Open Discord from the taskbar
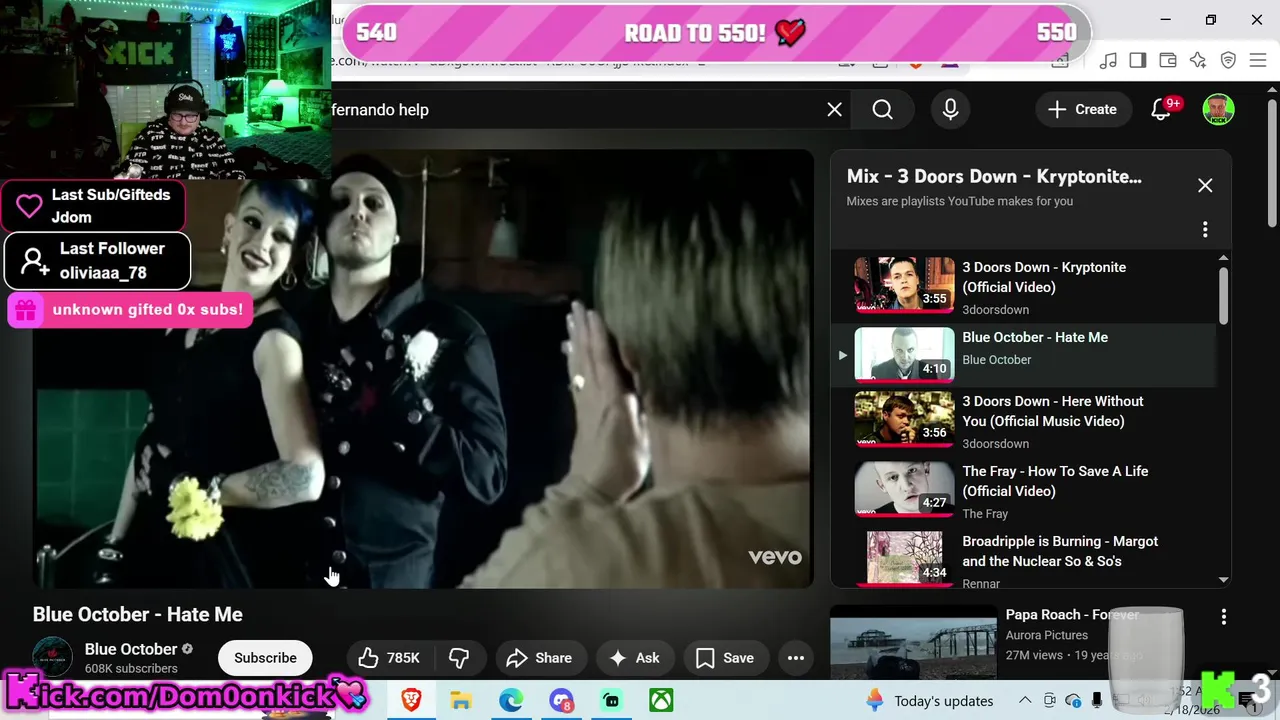 561,701
